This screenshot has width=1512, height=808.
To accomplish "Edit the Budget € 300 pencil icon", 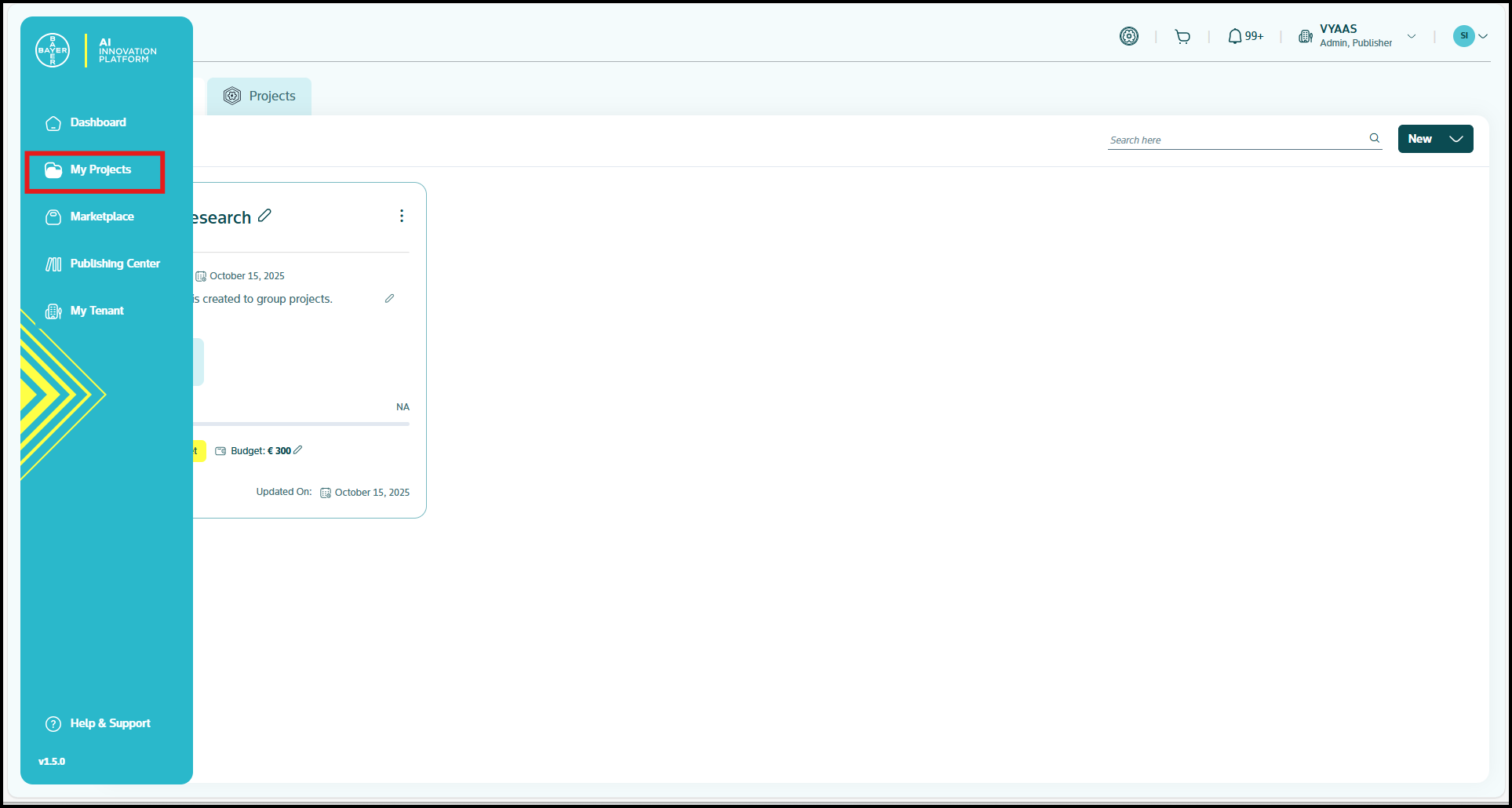I will [x=298, y=450].
